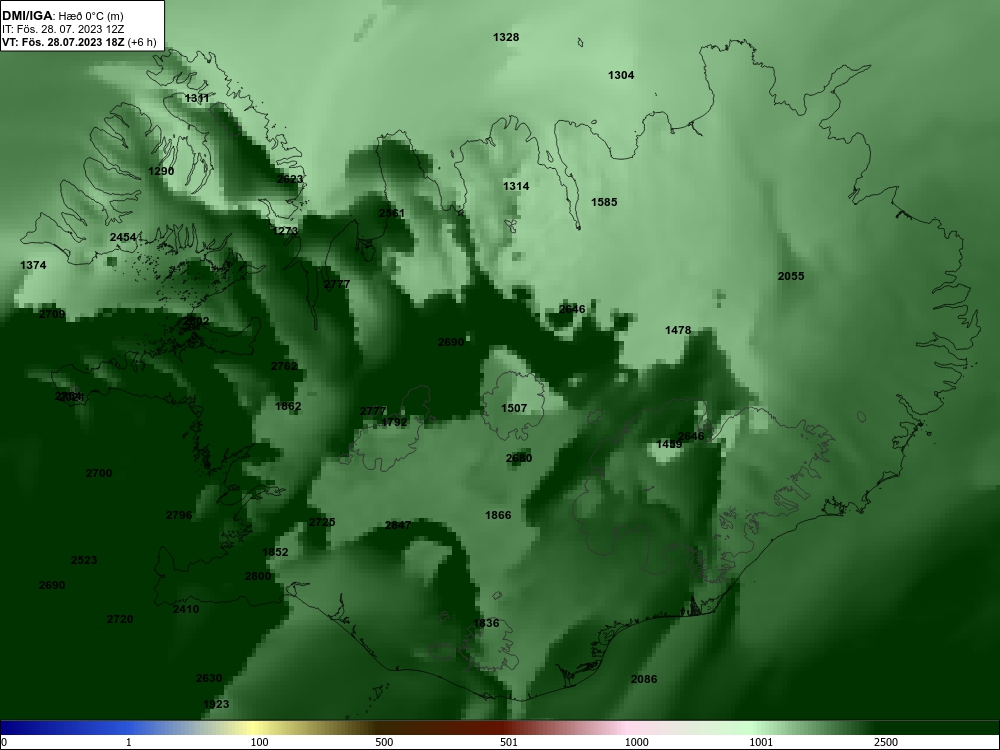Image resolution: width=1000 pixels, height=750 pixels.
Task: Click the 2796 height value label
Action: [179, 515]
